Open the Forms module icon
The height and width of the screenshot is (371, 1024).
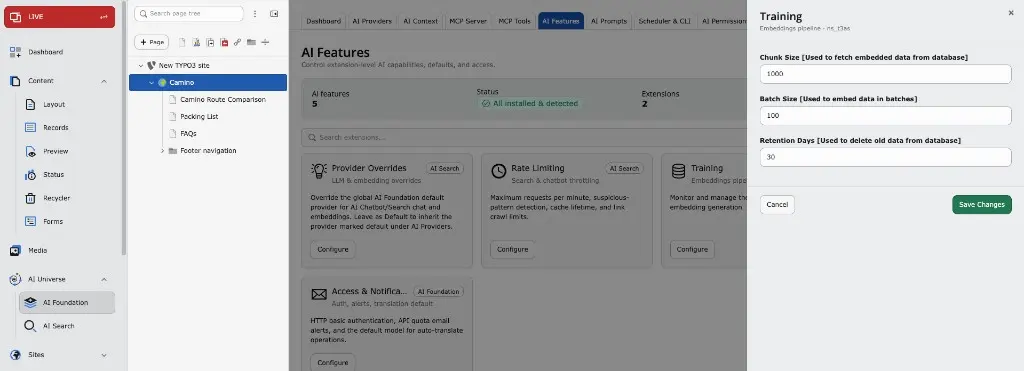coord(30,221)
